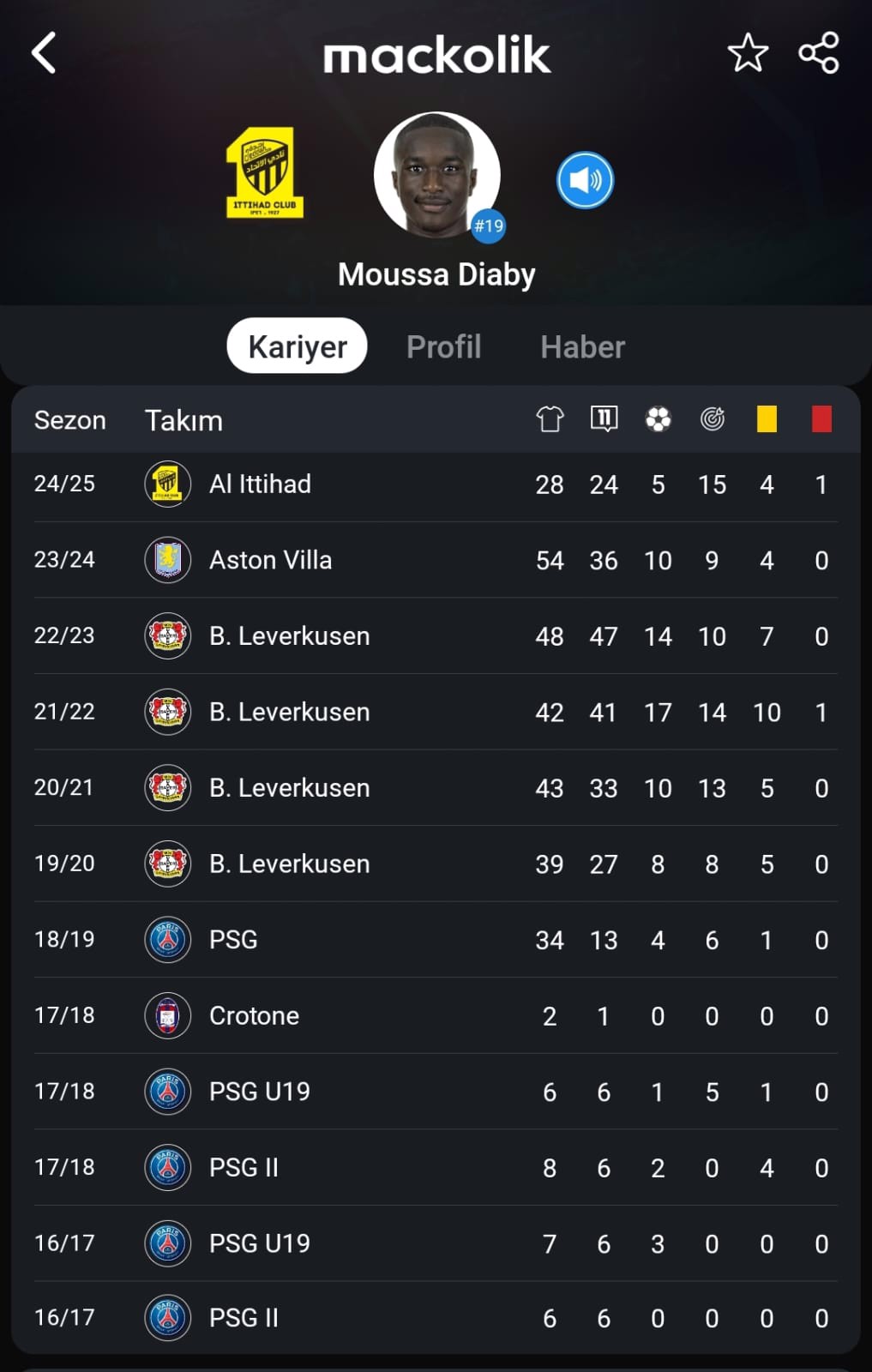The image size is (872, 1372).
Task: Open Moussa Diaby's profile photo
Action: [437, 175]
